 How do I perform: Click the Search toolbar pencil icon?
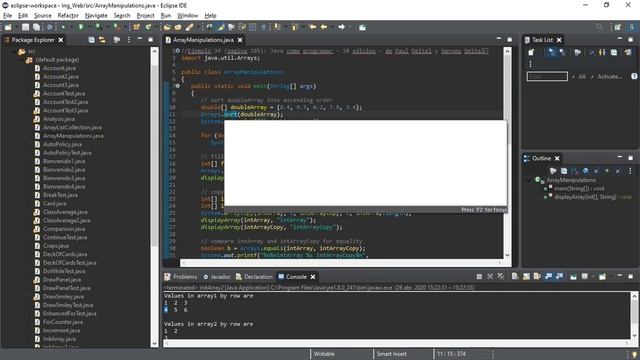point(189,27)
